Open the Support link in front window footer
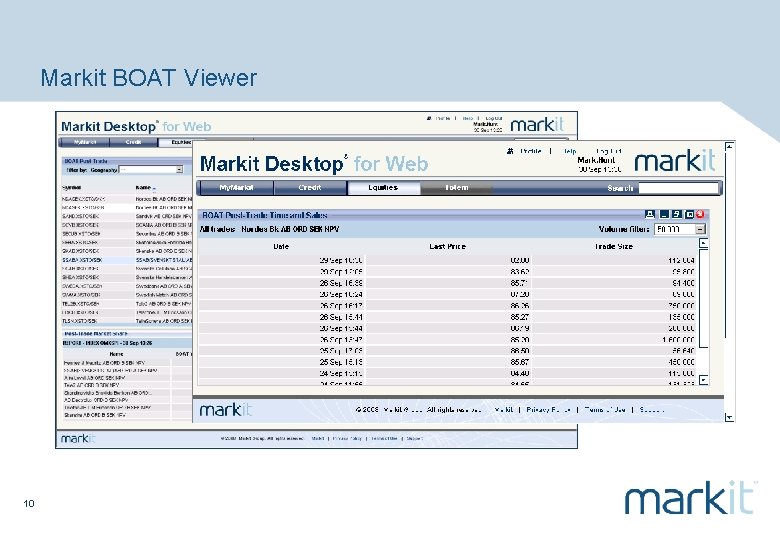 coord(652,410)
